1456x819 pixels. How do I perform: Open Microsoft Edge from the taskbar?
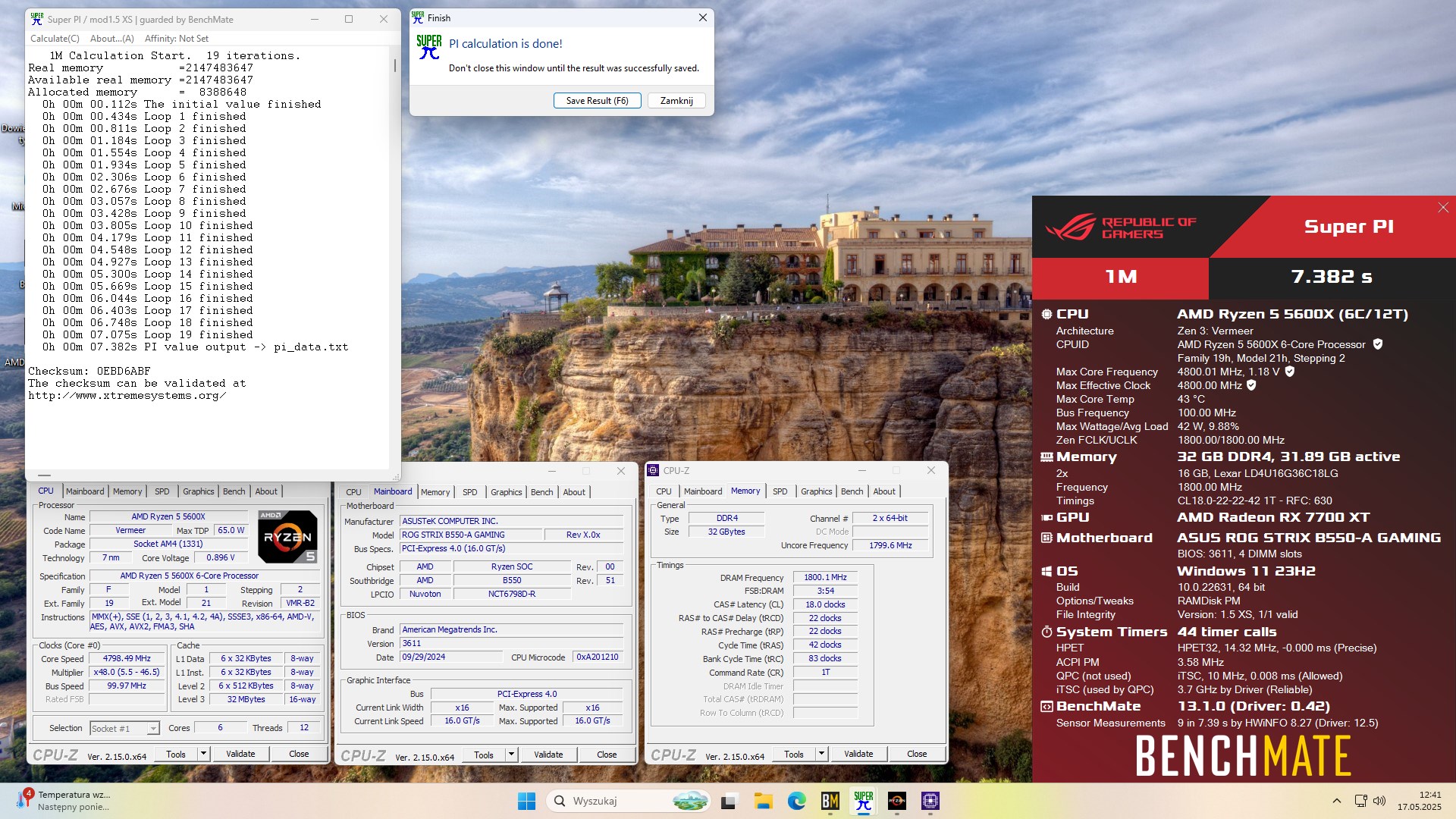pos(796,801)
